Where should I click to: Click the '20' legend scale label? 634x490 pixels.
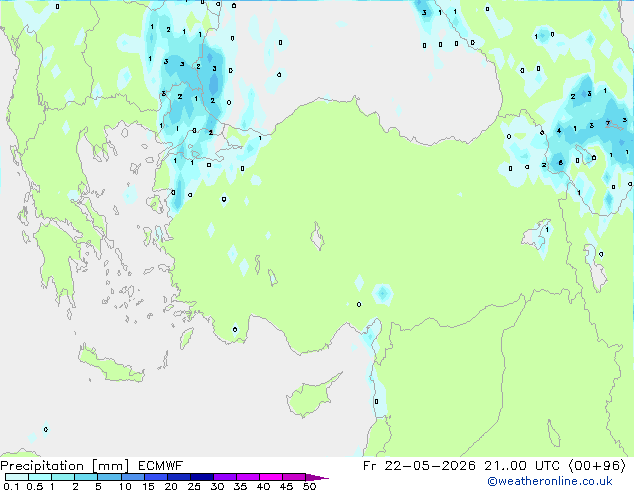(171, 486)
